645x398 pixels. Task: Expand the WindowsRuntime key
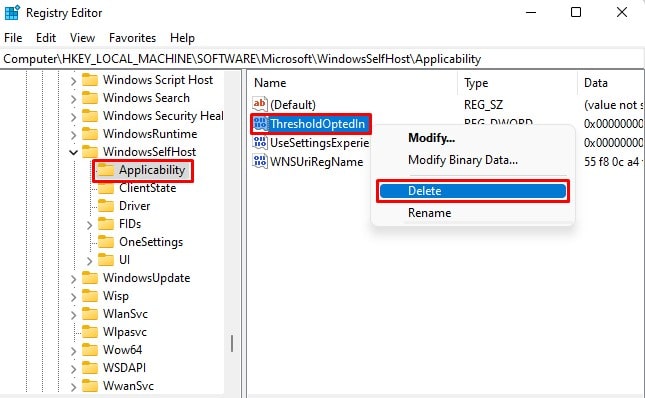point(73,135)
